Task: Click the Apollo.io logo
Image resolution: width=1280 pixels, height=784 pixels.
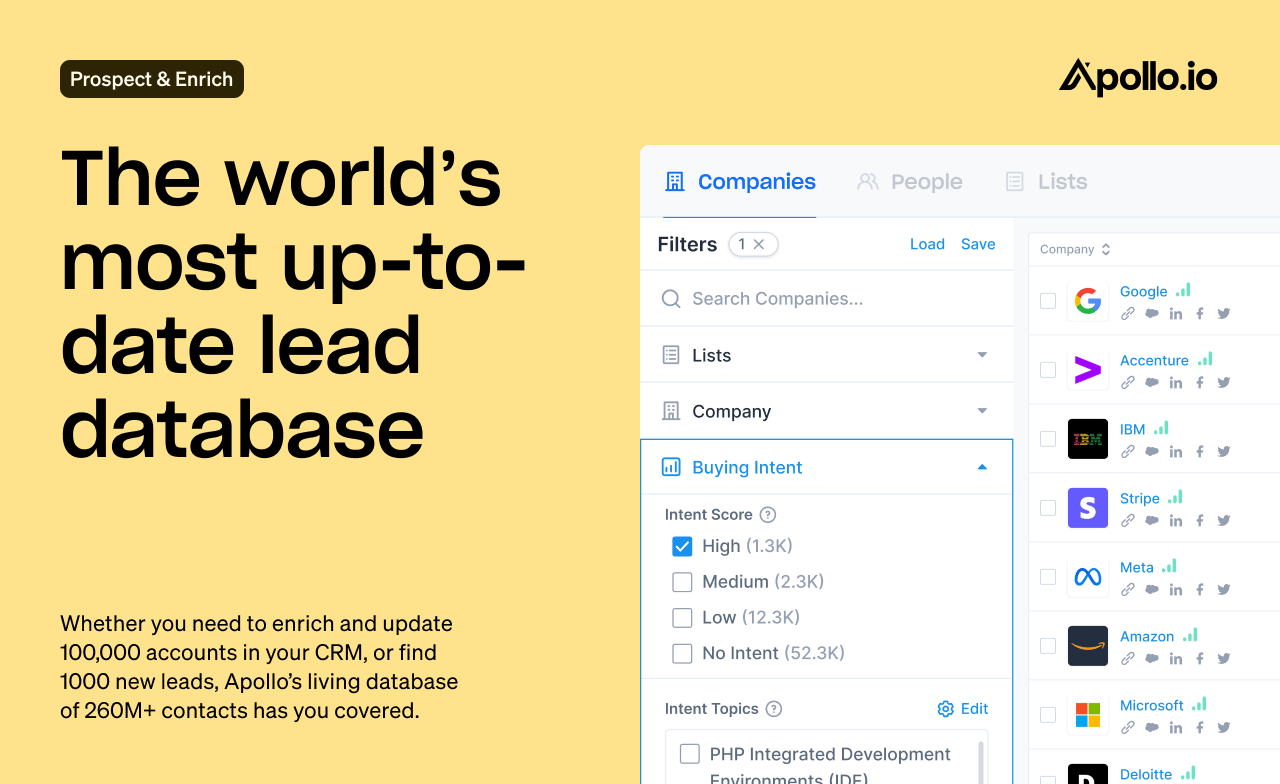Action: 1138,77
